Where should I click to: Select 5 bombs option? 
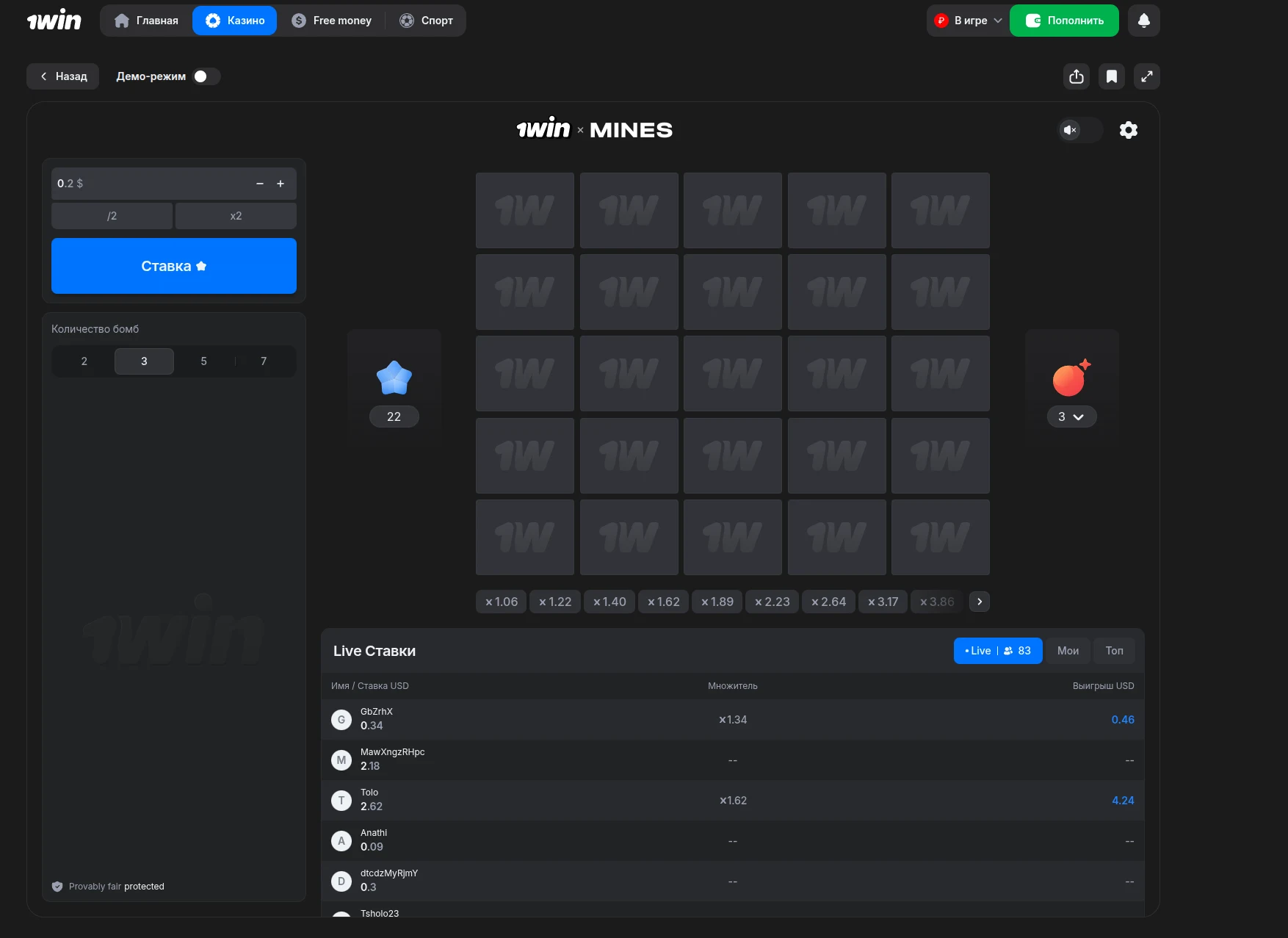coord(204,361)
